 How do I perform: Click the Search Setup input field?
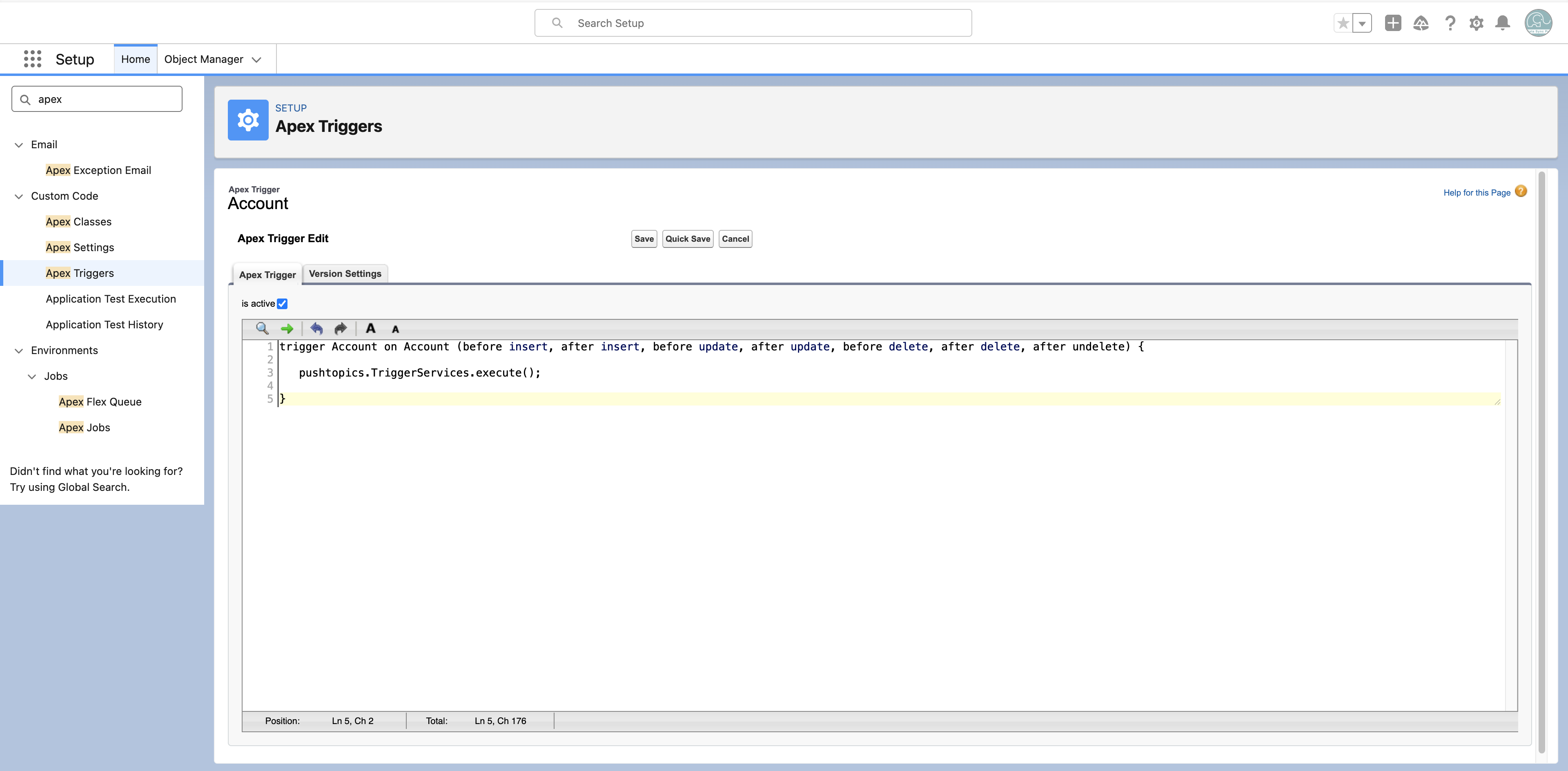coord(753,23)
